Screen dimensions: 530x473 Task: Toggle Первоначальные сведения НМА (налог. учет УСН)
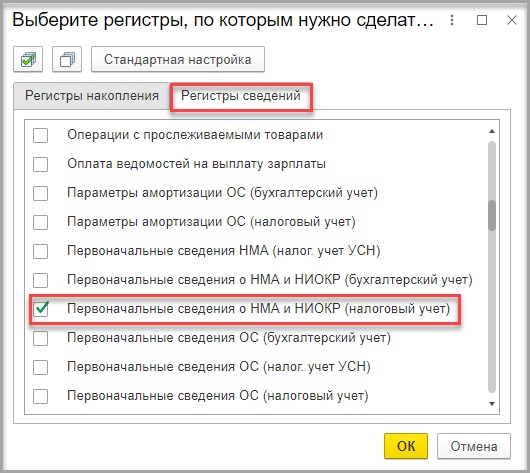coord(40,251)
